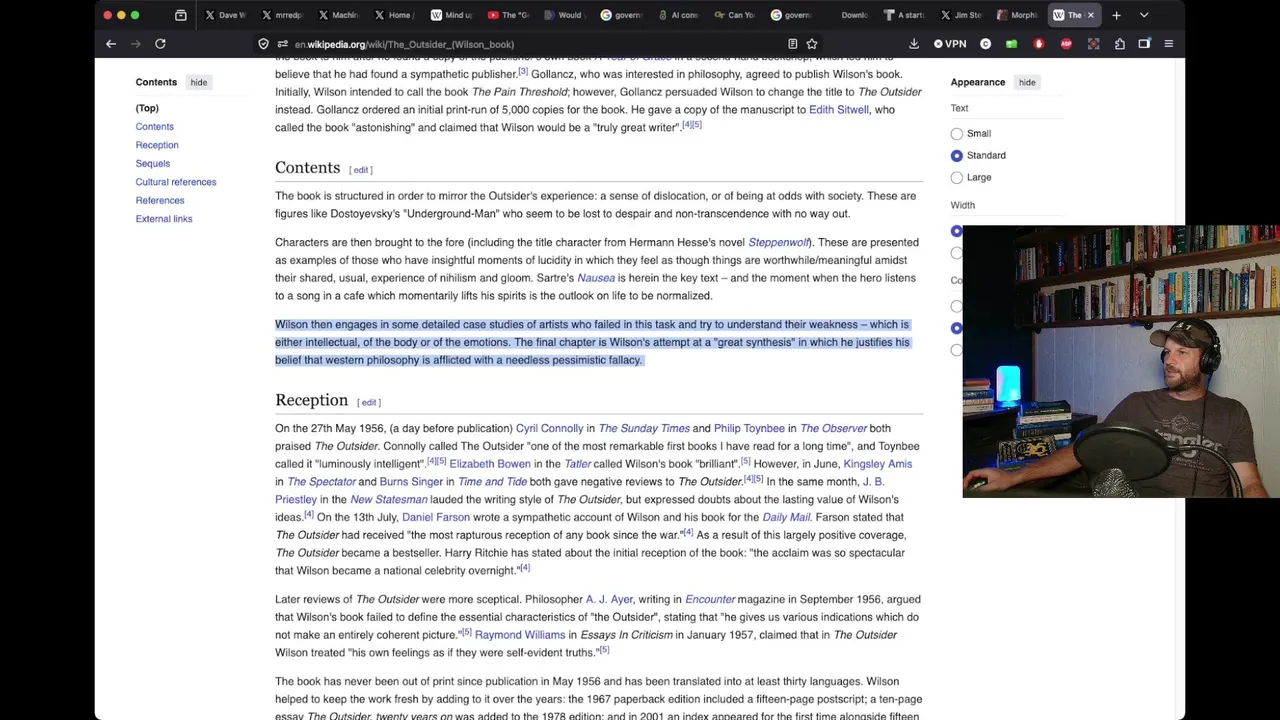Screen dimensions: 1280x720
Task: Open the A. J. Ayer link
Action: (x=609, y=599)
